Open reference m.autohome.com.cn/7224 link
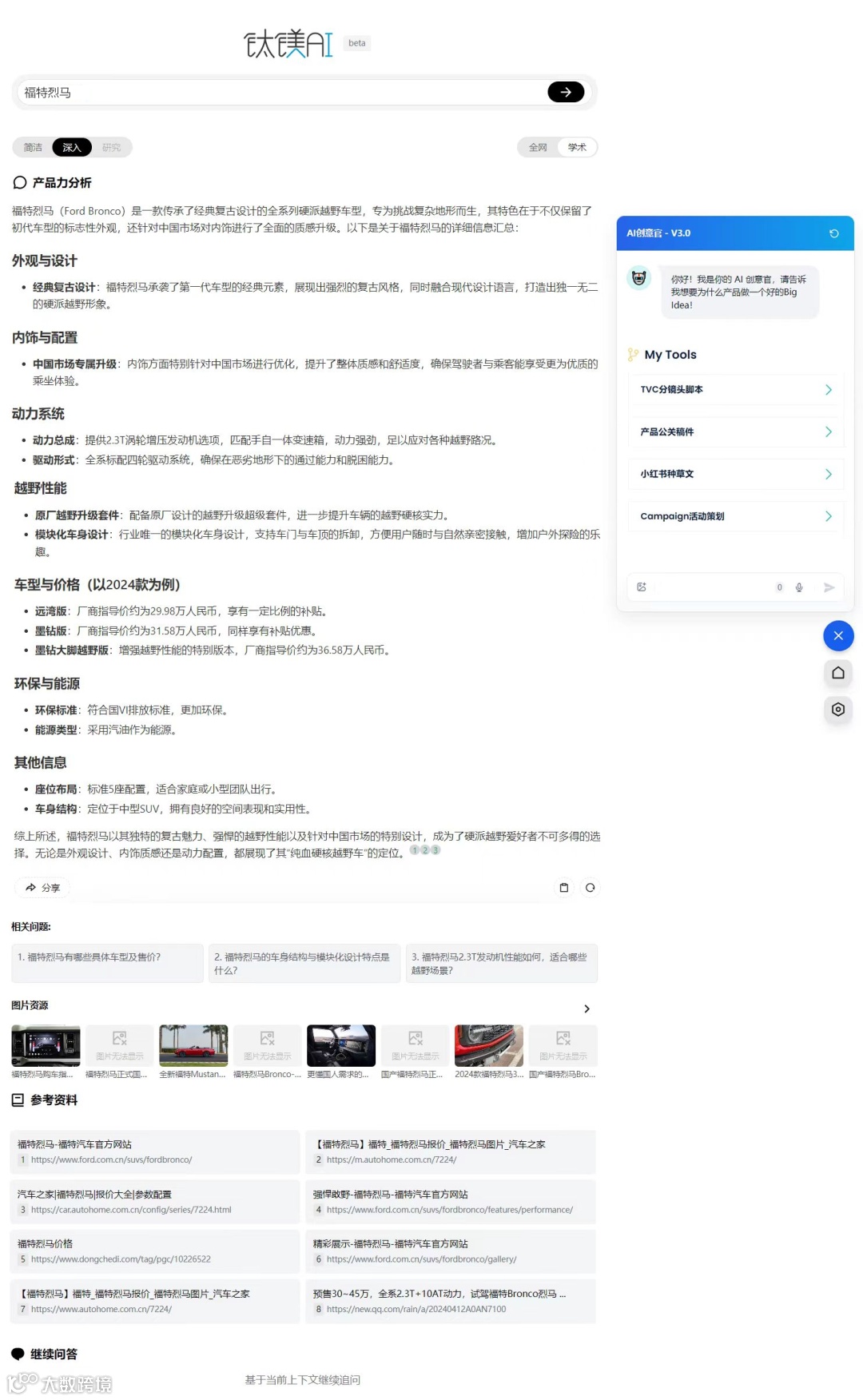 tap(451, 1152)
